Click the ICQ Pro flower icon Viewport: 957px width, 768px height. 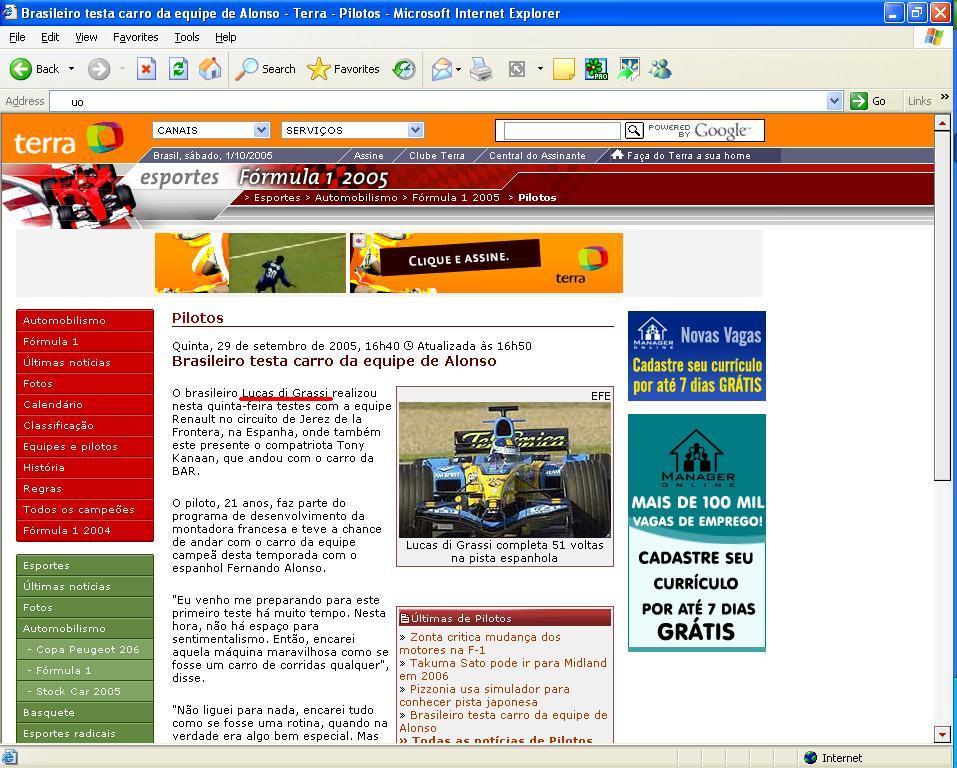[596, 69]
